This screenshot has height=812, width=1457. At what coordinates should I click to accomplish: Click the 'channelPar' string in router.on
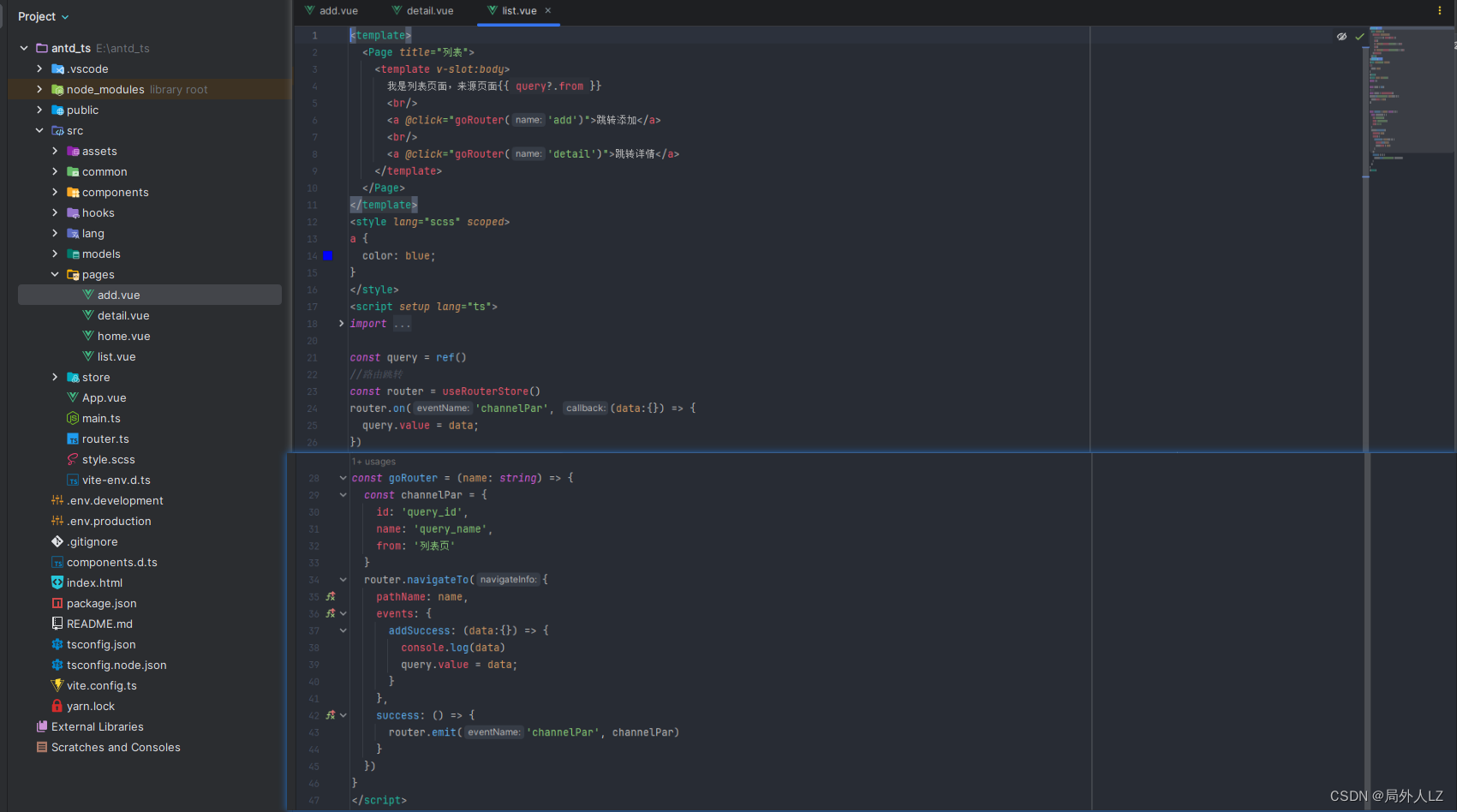tap(511, 409)
